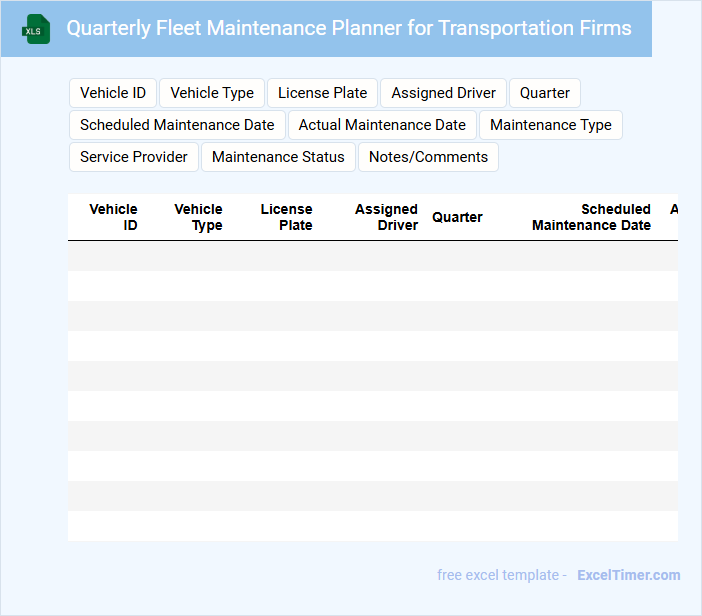
Task: Click the green XLS file icon
Action: [36, 29]
